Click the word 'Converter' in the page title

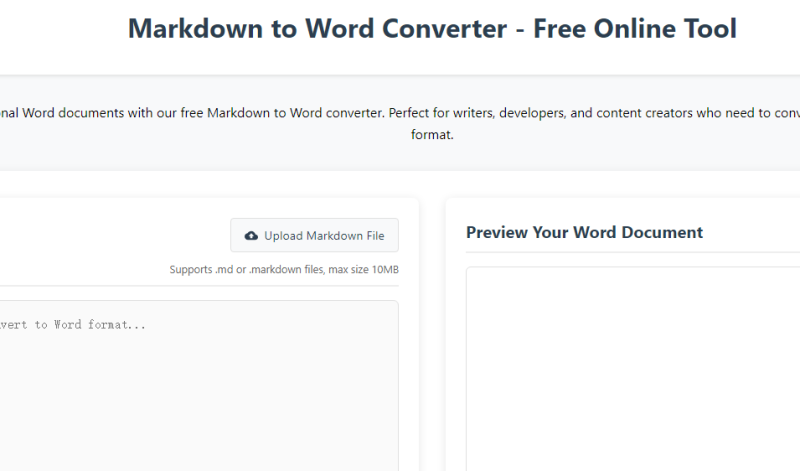click(448, 29)
